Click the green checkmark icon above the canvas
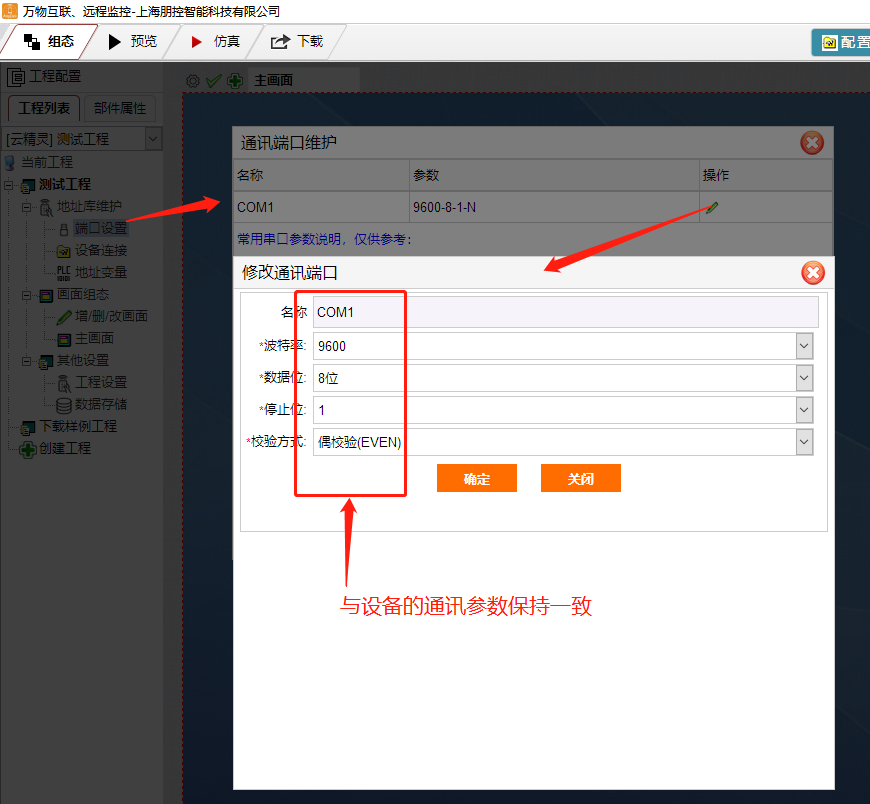Viewport: 870px width, 804px height. [213, 80]
